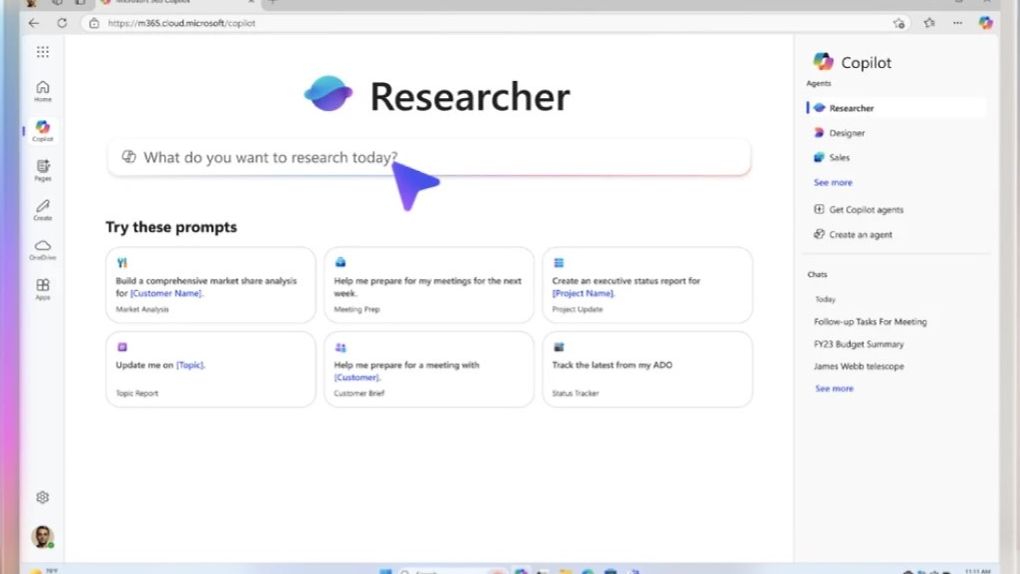Choose the Sales agent
This screenshot has height=574, width=1020.
(x=839, y=158)
